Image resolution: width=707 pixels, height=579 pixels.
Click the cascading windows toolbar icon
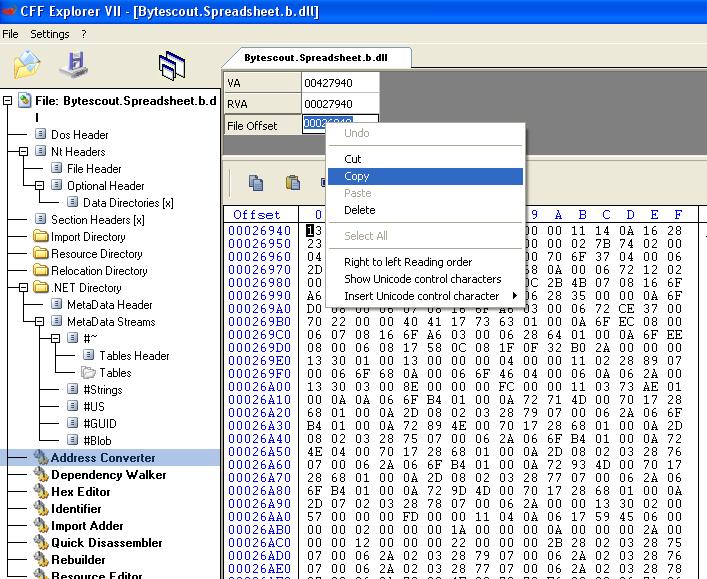172,66
